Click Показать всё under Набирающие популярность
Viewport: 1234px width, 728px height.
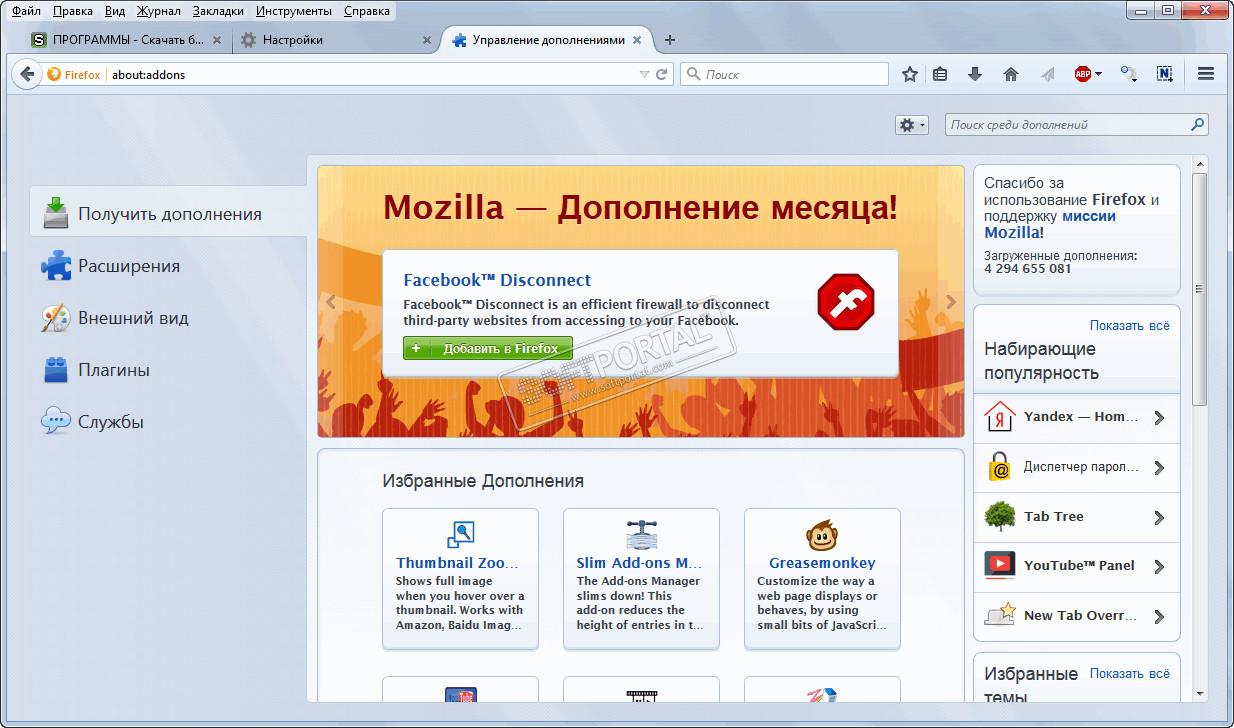[x=1129, y=325]
